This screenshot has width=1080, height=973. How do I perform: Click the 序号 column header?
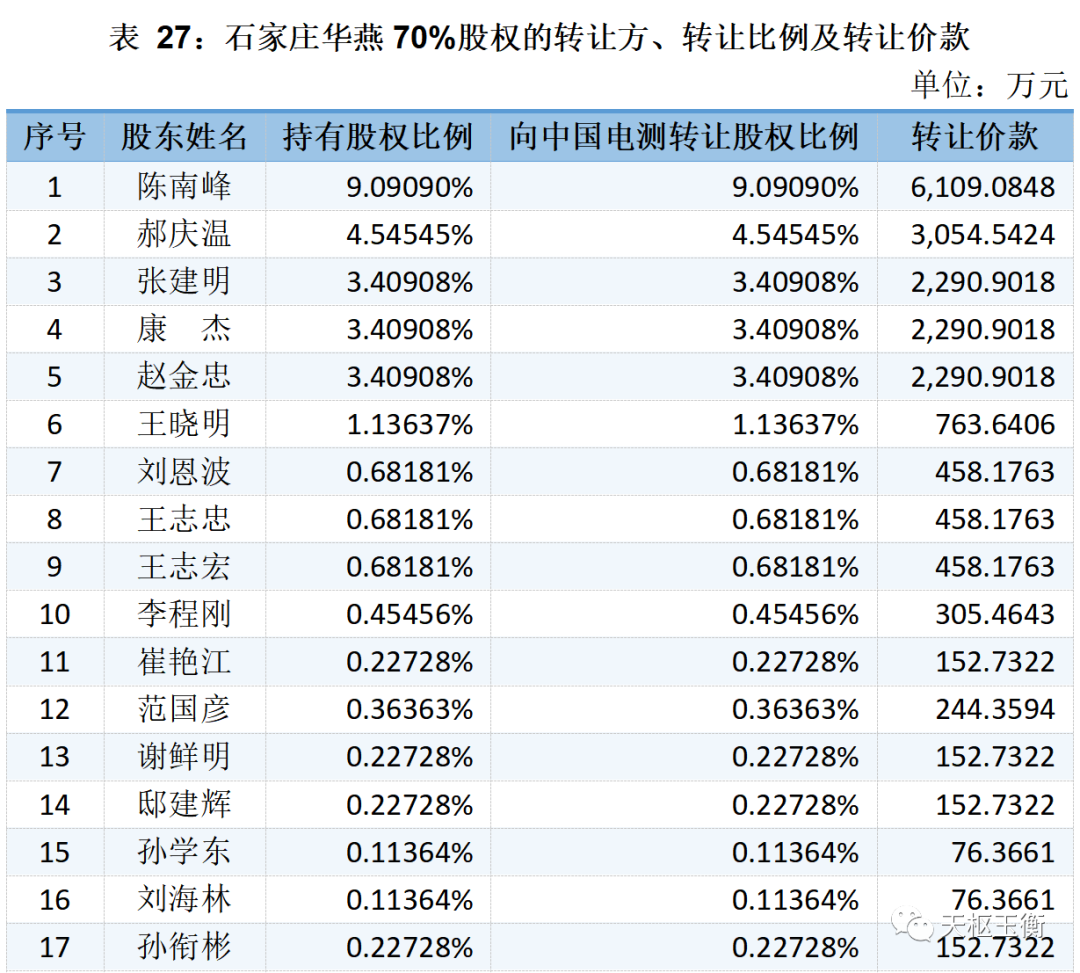(55, 137)
